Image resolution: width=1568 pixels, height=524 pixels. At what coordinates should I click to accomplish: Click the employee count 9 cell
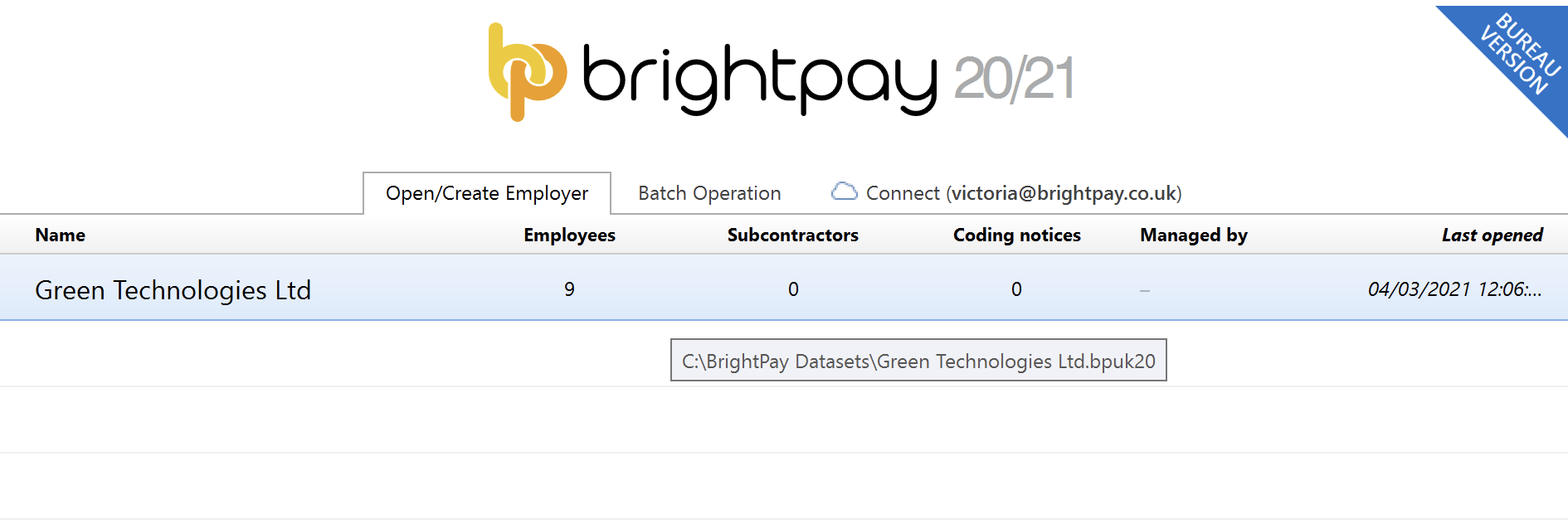(x=569, y=289)
